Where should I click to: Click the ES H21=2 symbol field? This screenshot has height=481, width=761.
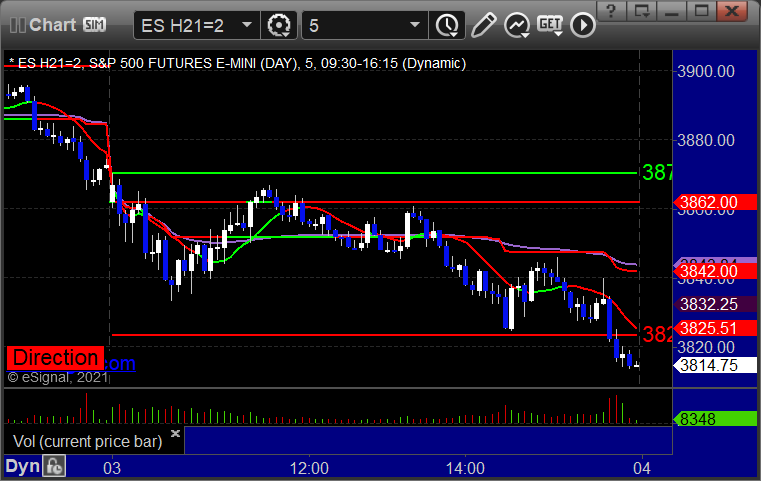click(x=197, y=25)
